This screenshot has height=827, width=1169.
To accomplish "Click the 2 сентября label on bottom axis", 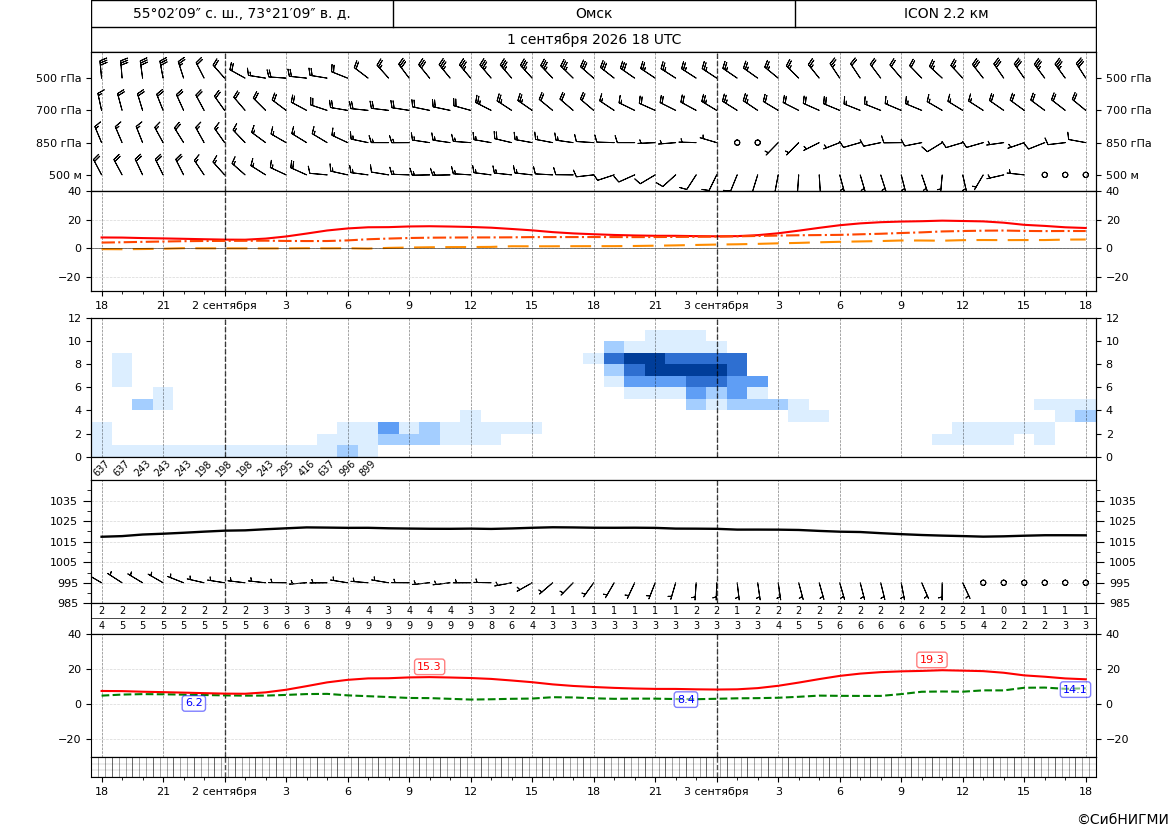I will tap(224, 791).
